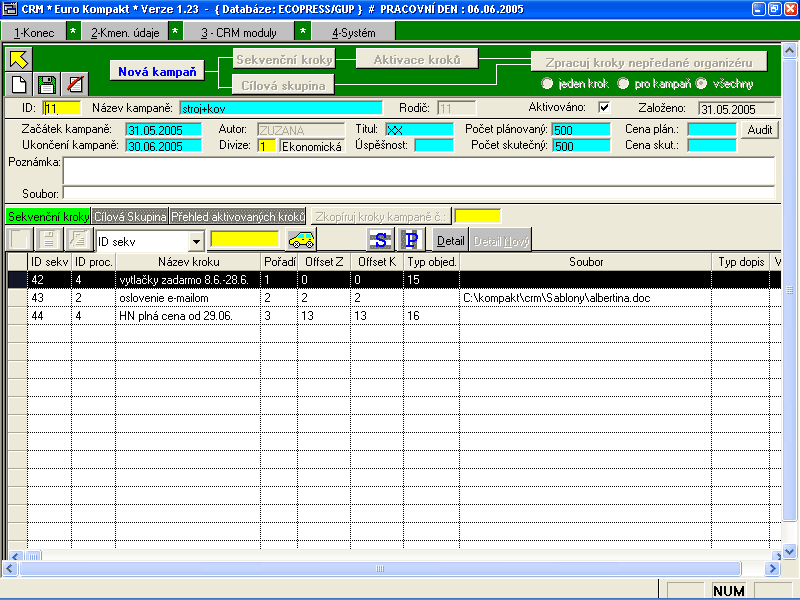Click the green floppy disk save icon
Image resolution: width=800 pixels, height=600 pixels.
46,84
